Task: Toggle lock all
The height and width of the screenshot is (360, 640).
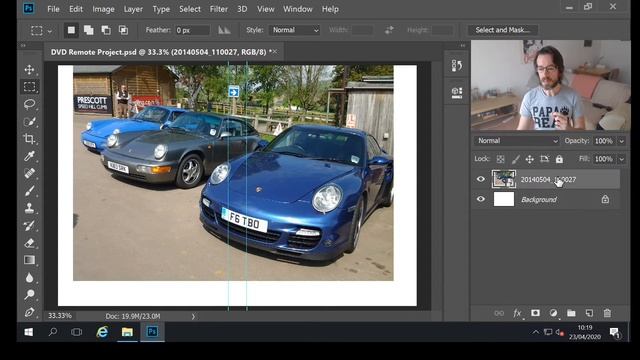Action: tap(559, 159)
